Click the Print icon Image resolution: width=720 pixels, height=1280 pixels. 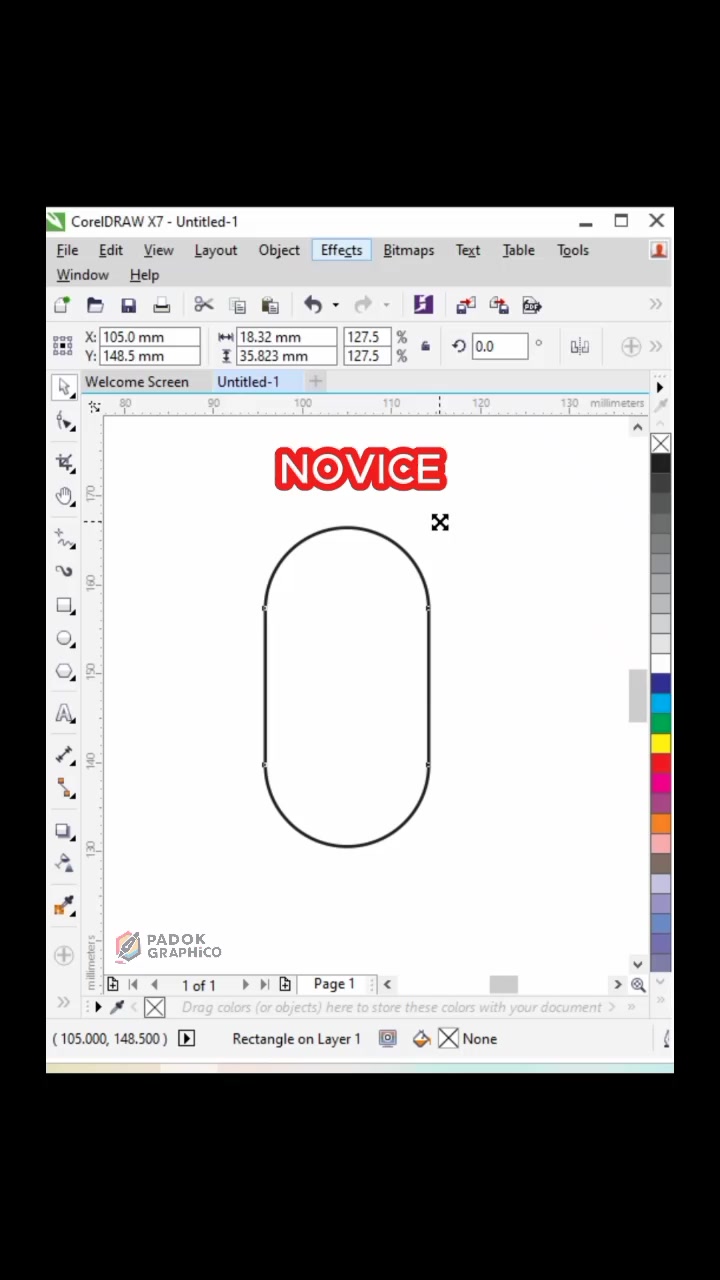pos(161,305)
